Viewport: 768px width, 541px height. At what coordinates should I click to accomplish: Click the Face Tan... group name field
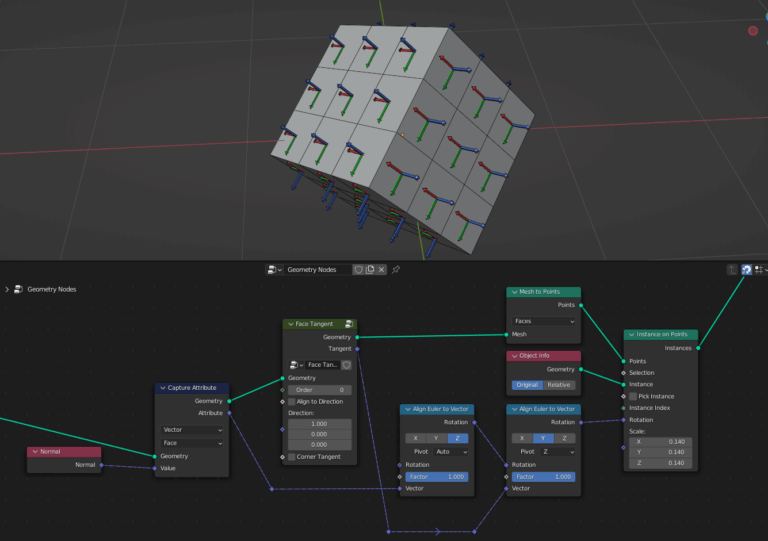[322, 365]
